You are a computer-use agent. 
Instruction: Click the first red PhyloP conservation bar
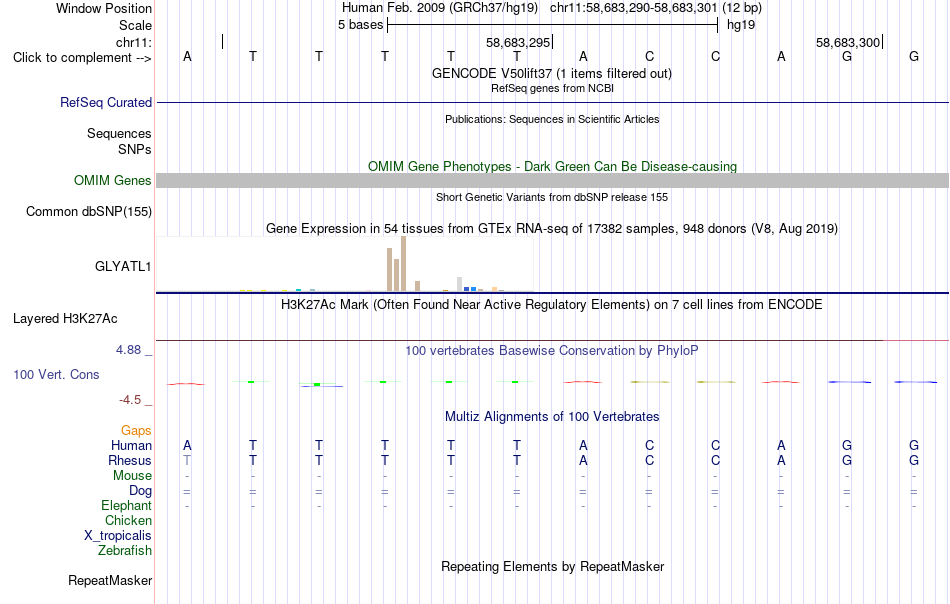pyautogui.click(x=186, y=383)
